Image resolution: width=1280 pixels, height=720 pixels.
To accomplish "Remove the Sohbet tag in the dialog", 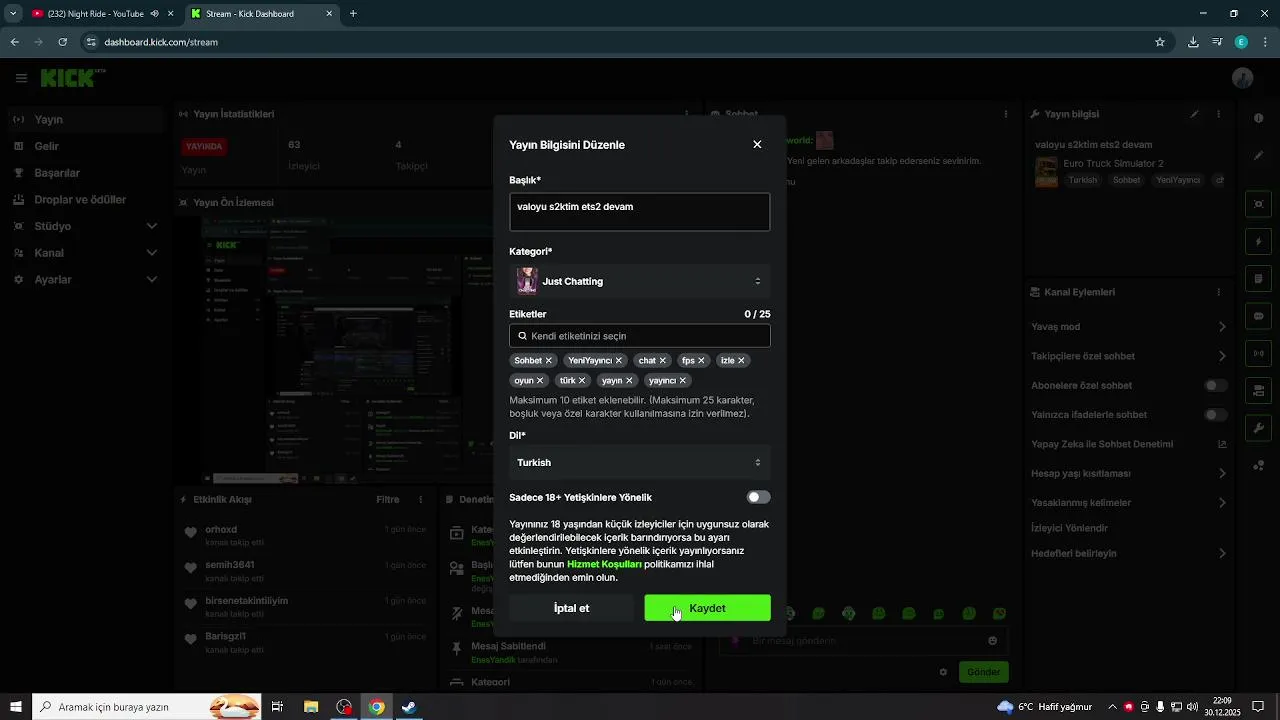I will point(548,361).
